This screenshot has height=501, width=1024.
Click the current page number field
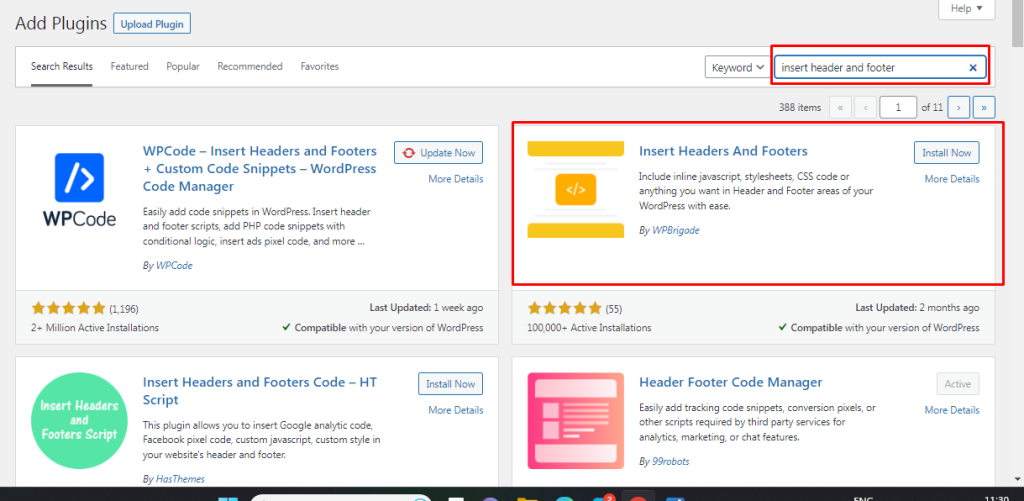click(x=898, y=107)
